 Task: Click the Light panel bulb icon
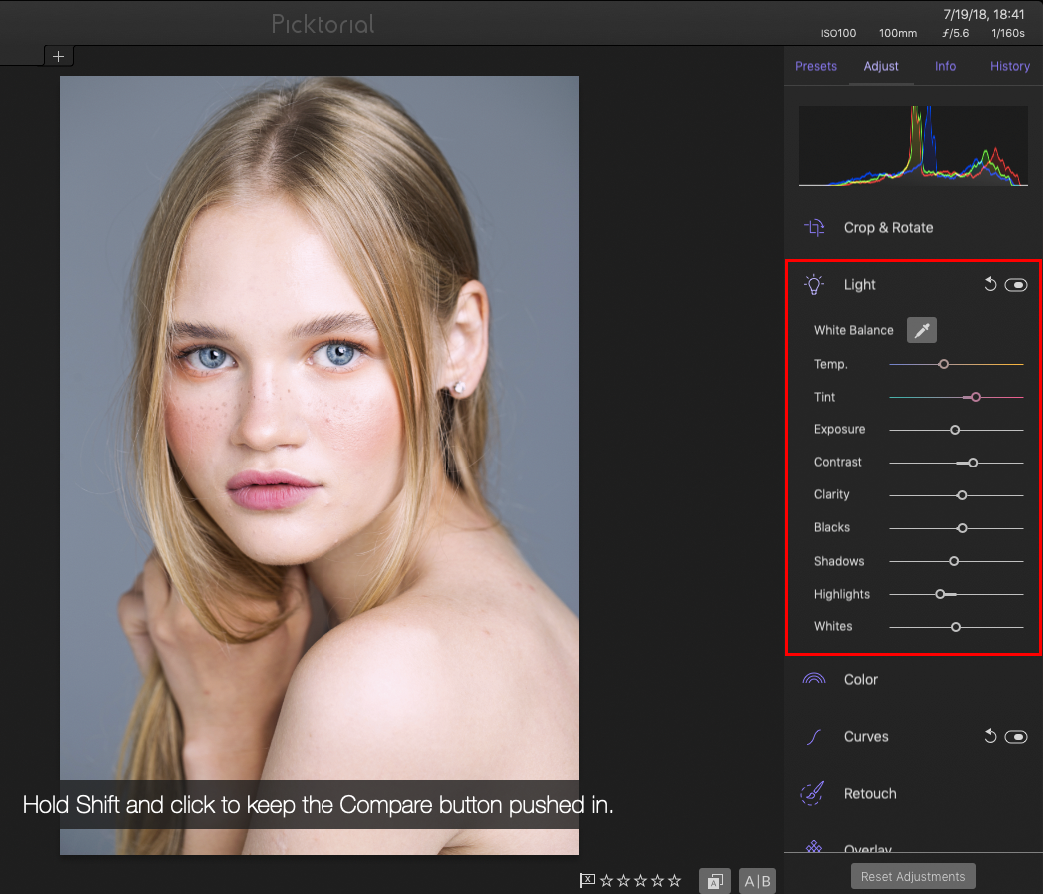814,284
